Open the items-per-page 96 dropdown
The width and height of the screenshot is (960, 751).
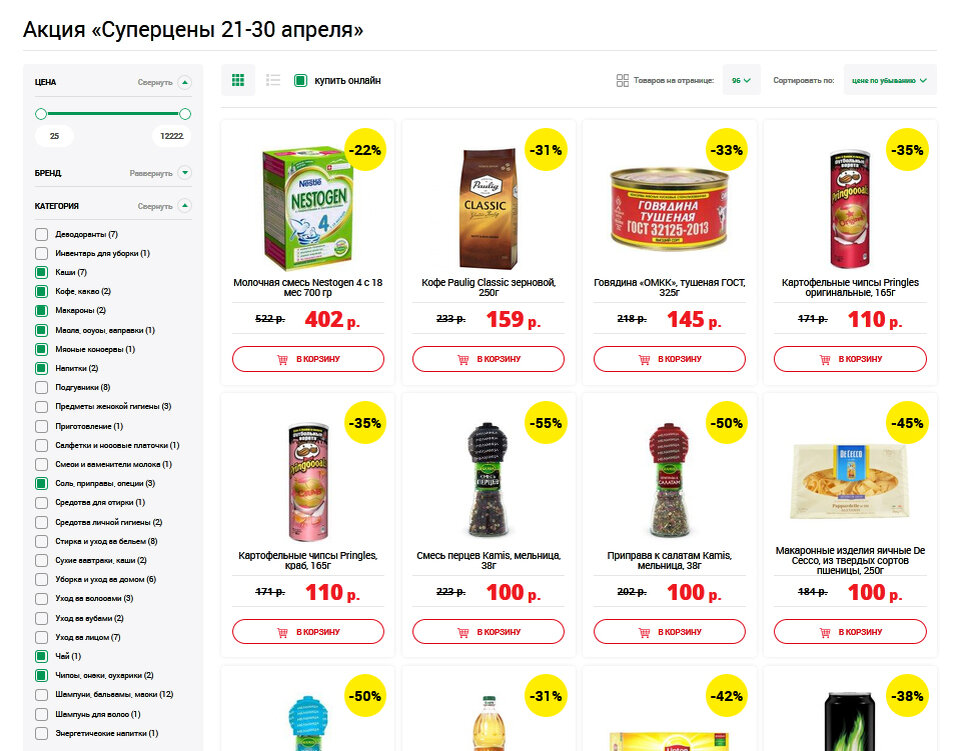point(741,80)
